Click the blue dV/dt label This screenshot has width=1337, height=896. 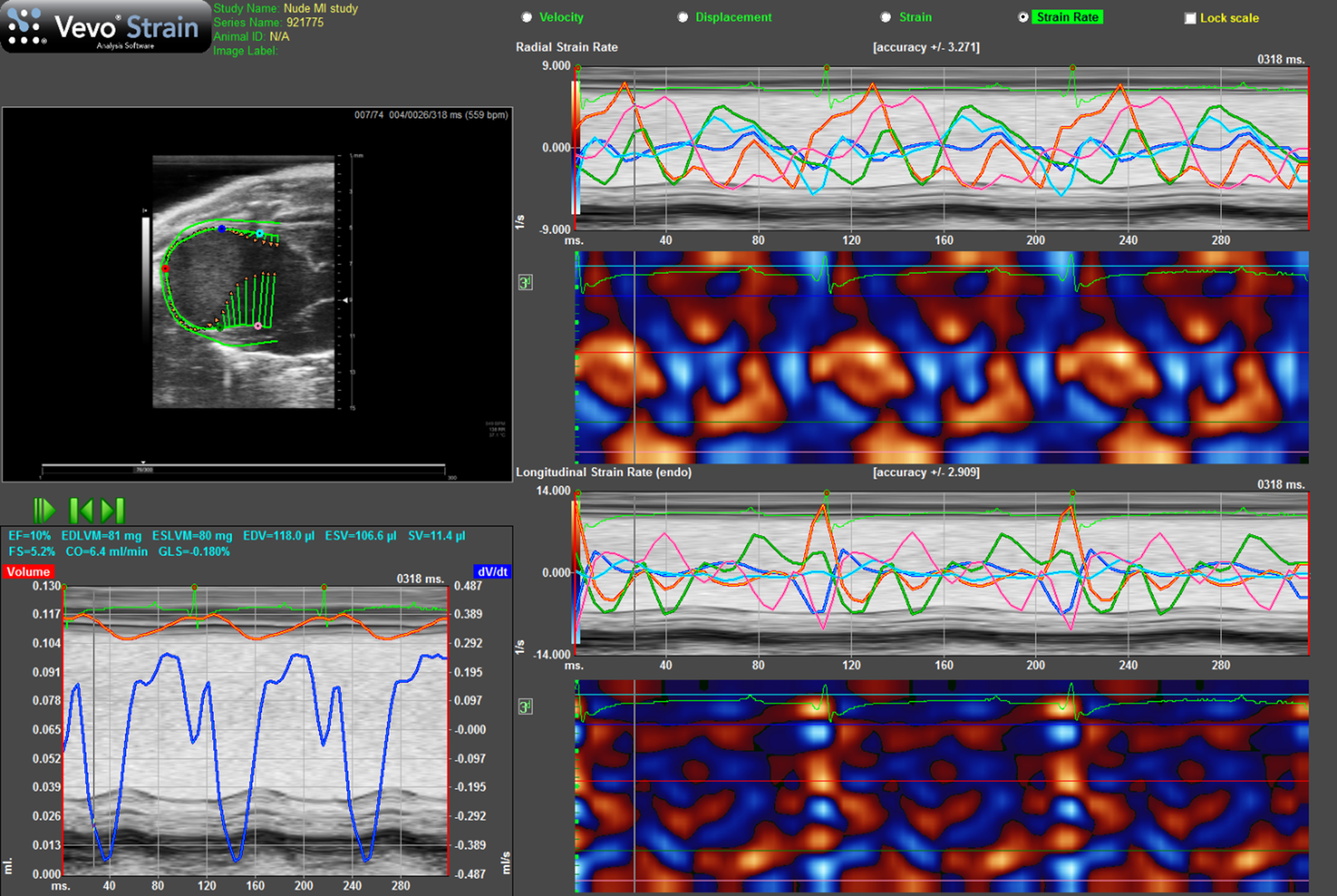click(x=492, y=572)
